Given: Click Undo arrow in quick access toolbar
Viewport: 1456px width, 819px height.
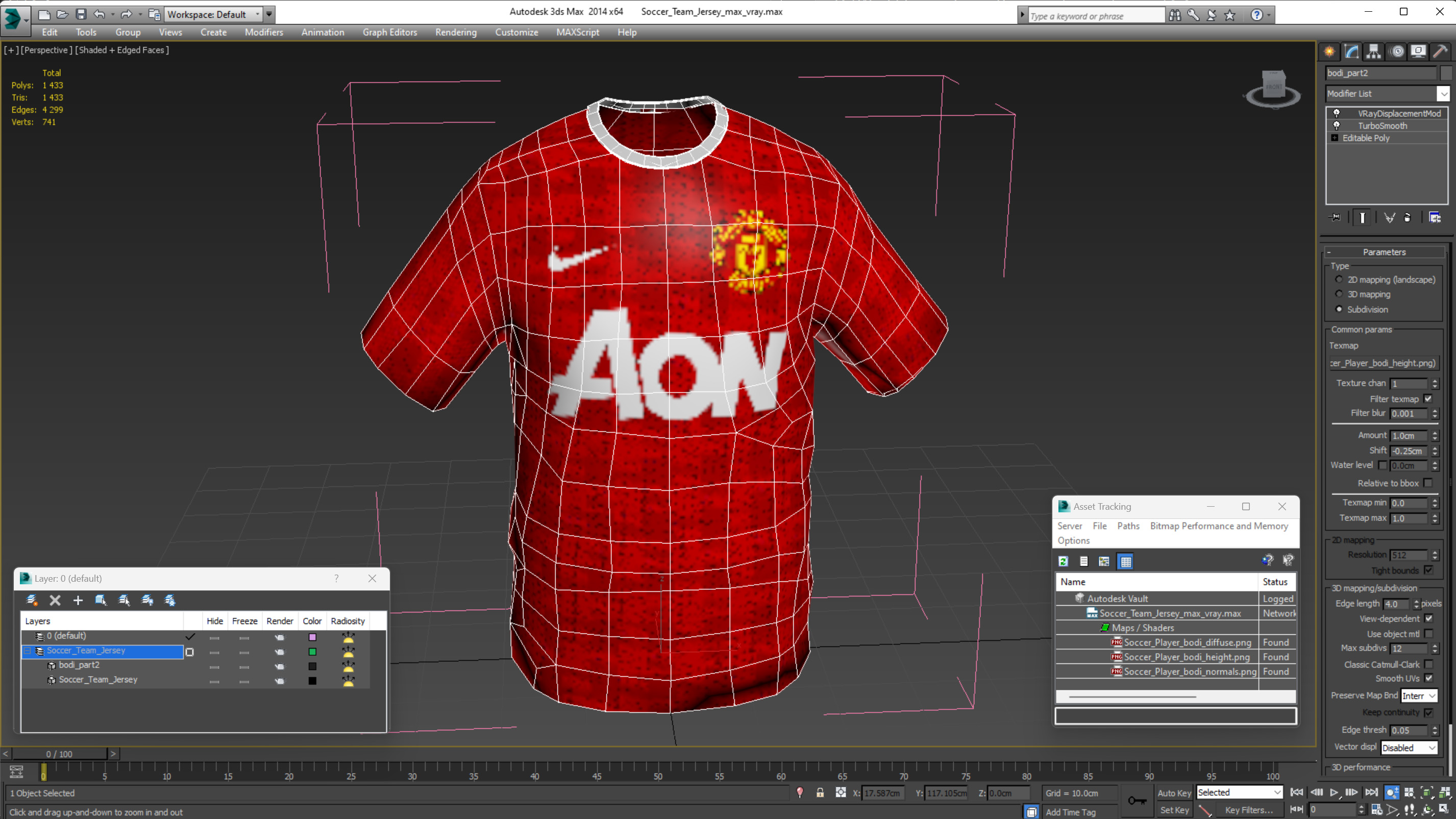Looking at the screenshot, I should [100, 14].
